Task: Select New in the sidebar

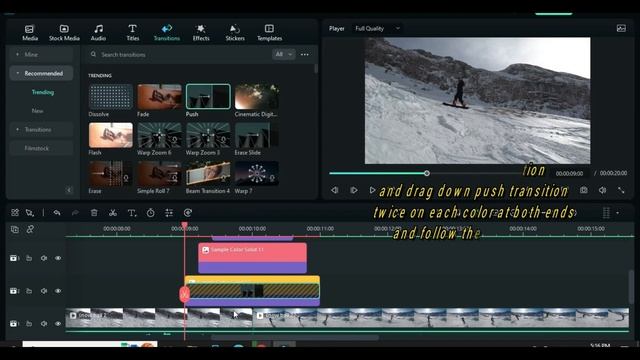Action: pyautogui.click(x=38, y=111)
